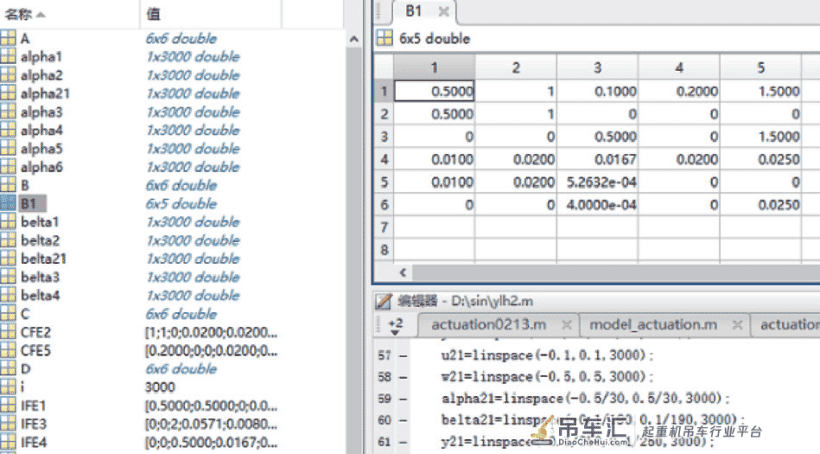Click cell row 1 column 3 value 0.1000
Image resolution: width=820 pixels, height=454 pixels.
click(597, 91)
